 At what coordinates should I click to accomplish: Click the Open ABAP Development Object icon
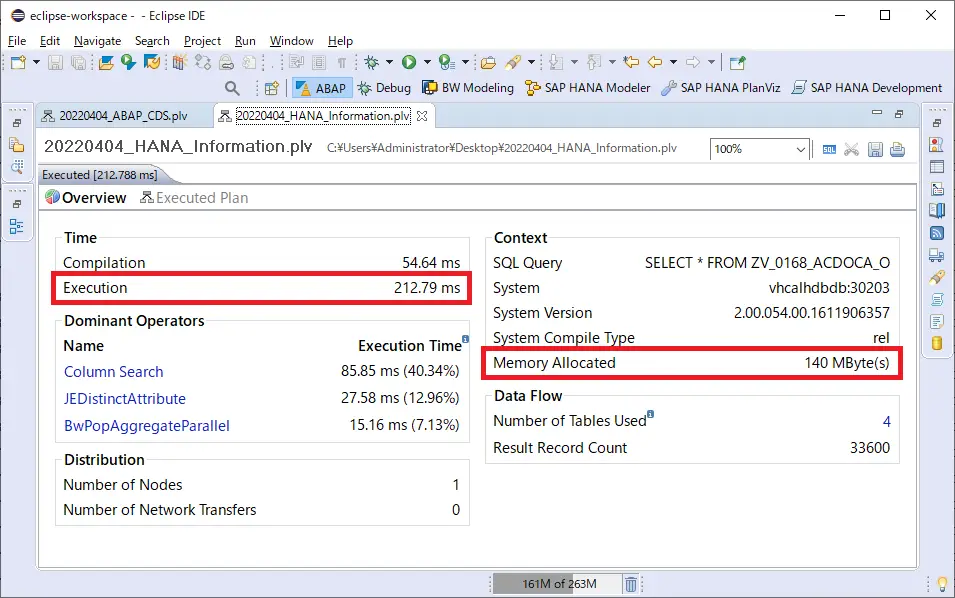106,62
